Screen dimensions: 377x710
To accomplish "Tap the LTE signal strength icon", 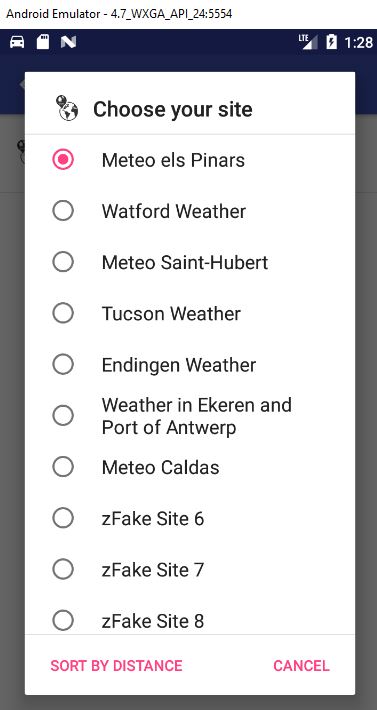I will click(308, 42).
